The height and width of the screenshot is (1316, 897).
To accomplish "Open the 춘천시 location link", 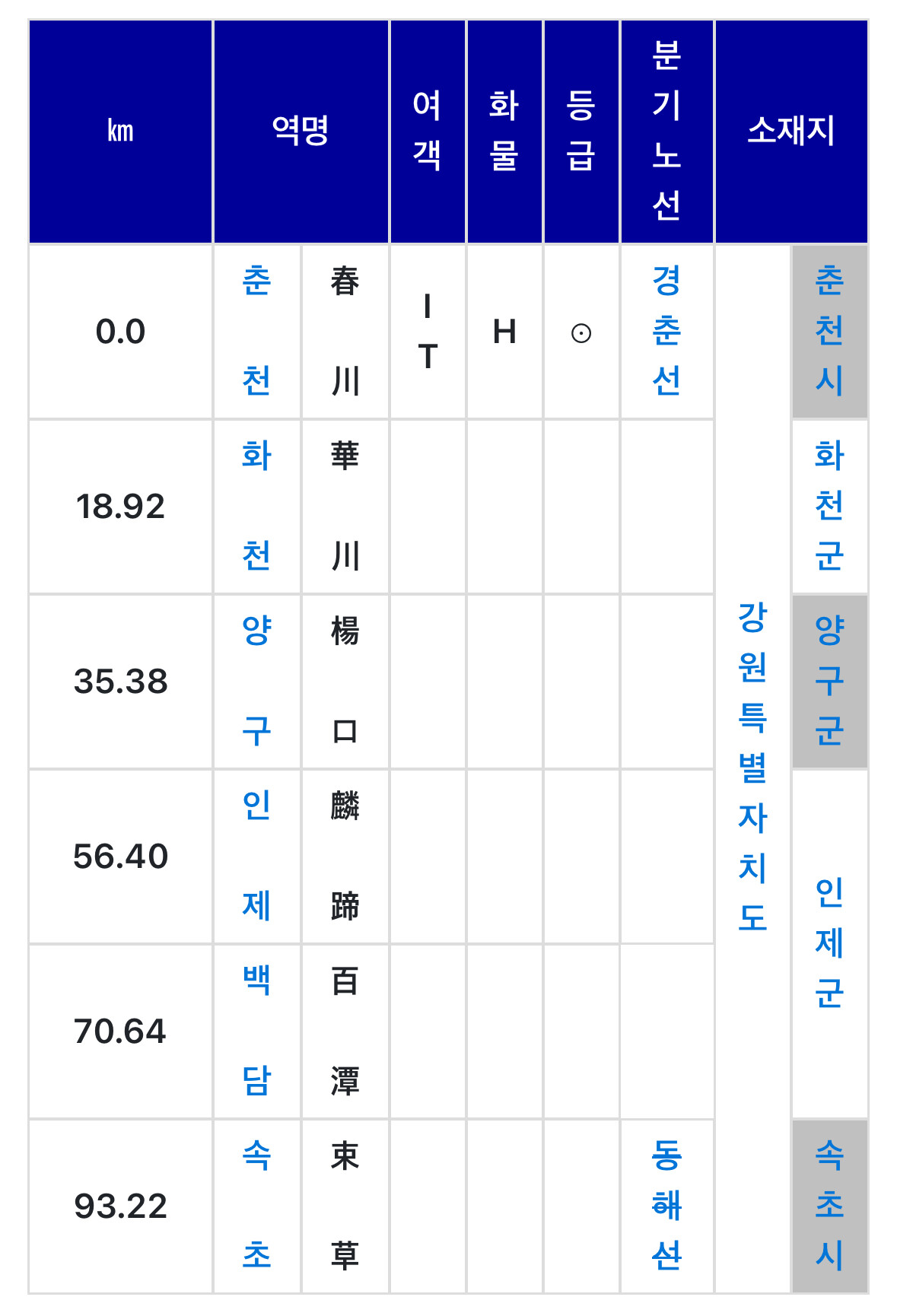I will pyautogui.click(x=829, y=331).
